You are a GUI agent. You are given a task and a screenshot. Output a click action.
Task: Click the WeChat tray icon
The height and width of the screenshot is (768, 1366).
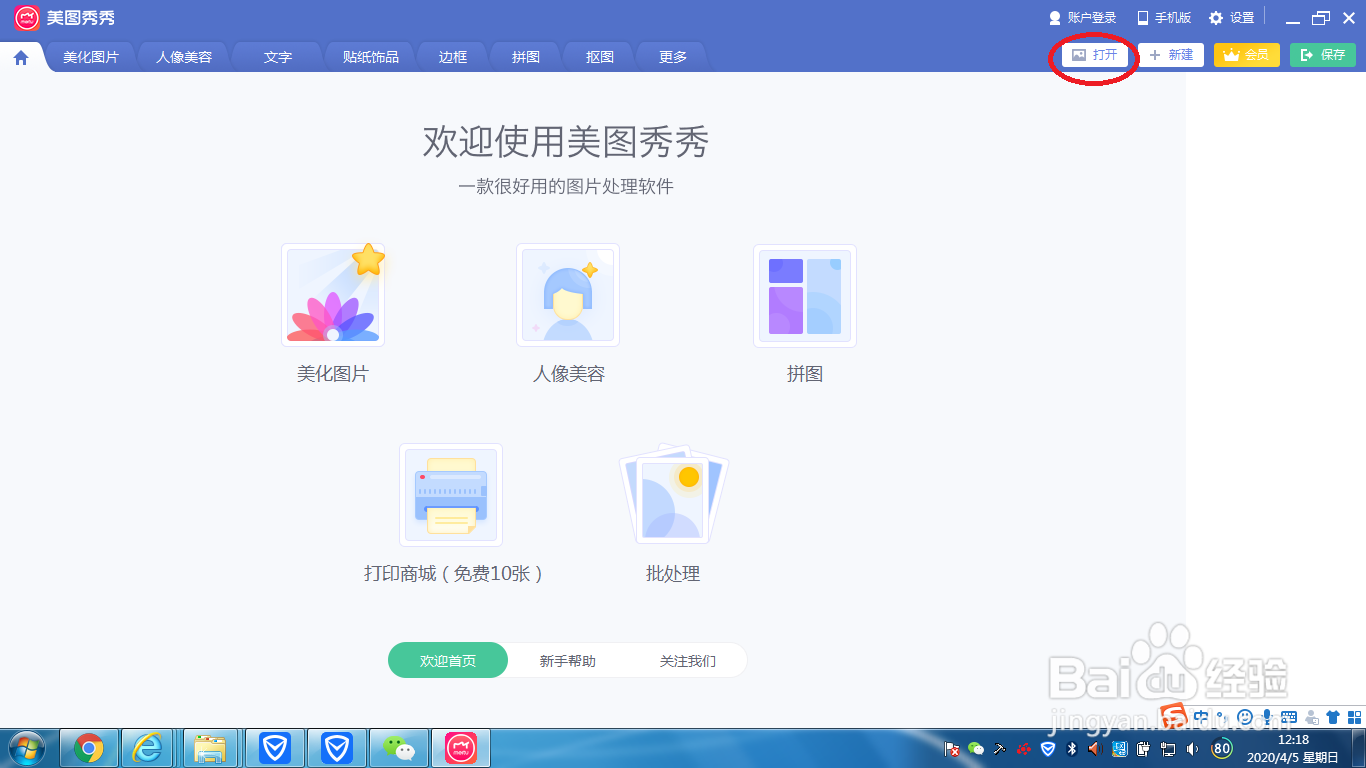point(976,749)
